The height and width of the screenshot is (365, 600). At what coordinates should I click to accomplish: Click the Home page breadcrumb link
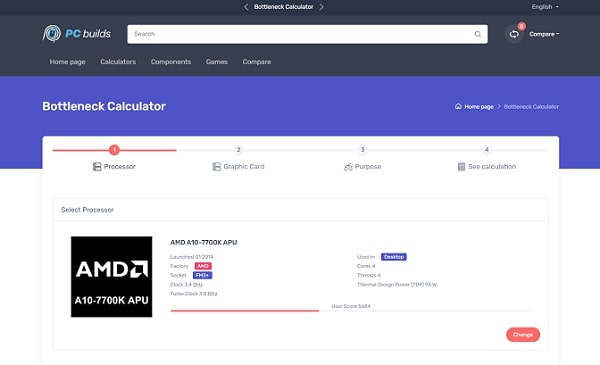click(479, 106)
